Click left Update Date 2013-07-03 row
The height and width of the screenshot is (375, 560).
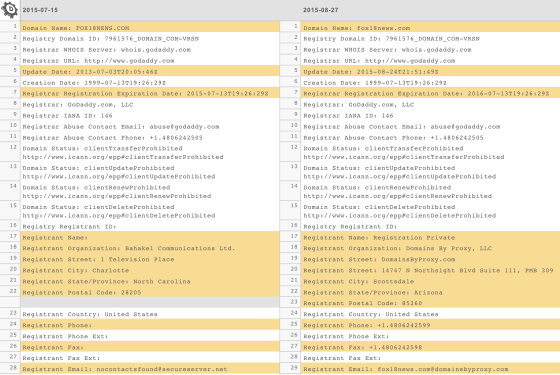click(150, 71)
